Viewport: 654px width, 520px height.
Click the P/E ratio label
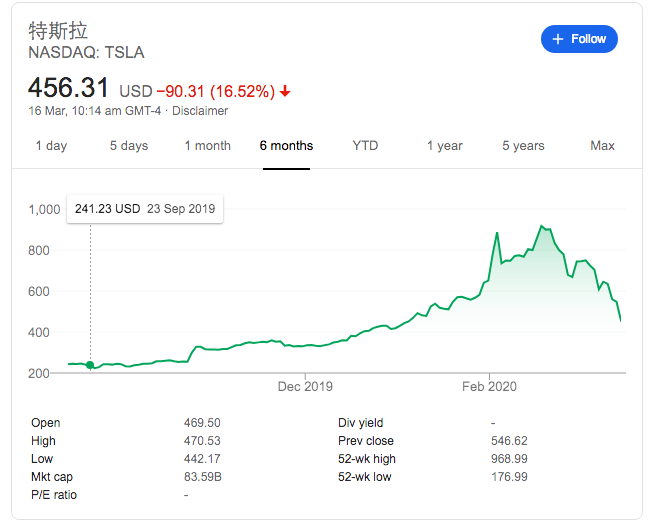click(54, 495)
